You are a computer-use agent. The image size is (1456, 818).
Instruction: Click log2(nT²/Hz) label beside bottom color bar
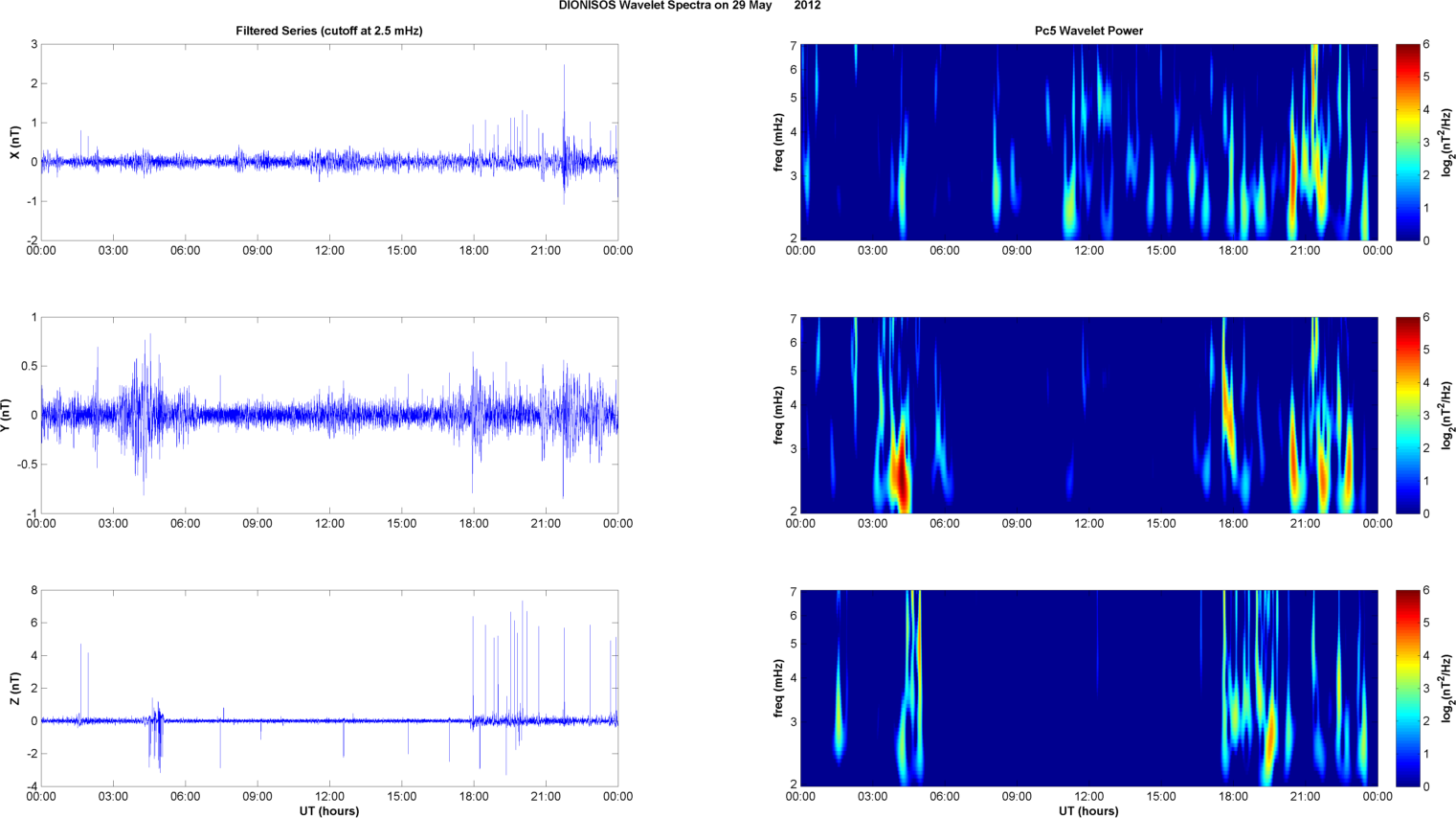[x=1448, y=689]
